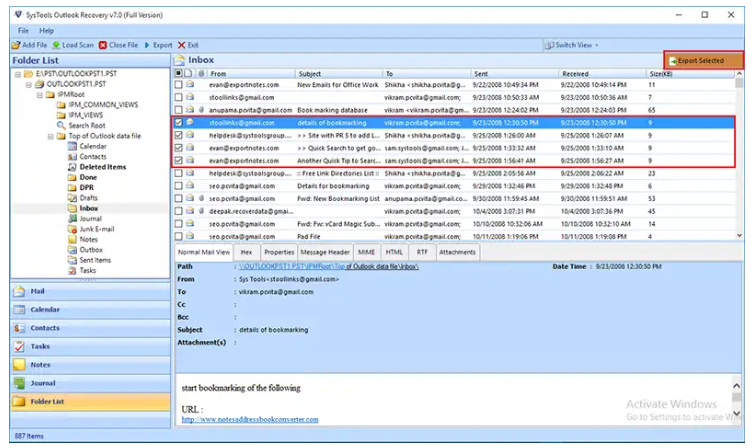Click the message body scroll up arrow
The image size is (755, 448).
(736, 386)
